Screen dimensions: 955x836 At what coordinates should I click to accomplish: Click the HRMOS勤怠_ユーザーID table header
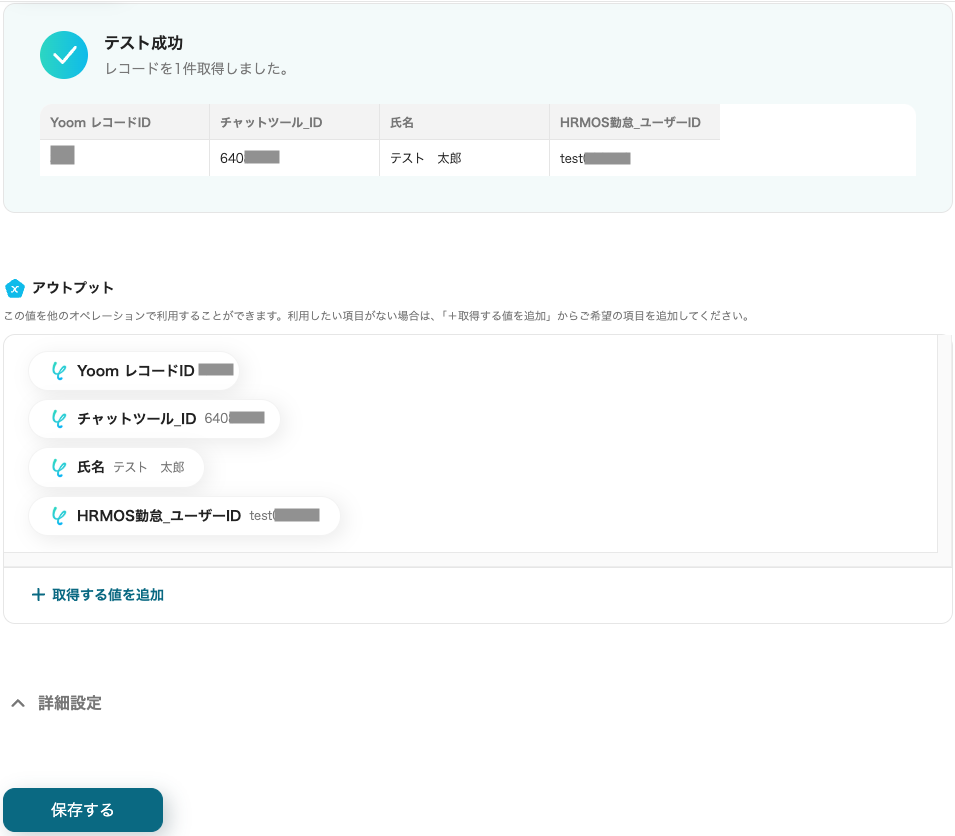[x=635, y=122]
